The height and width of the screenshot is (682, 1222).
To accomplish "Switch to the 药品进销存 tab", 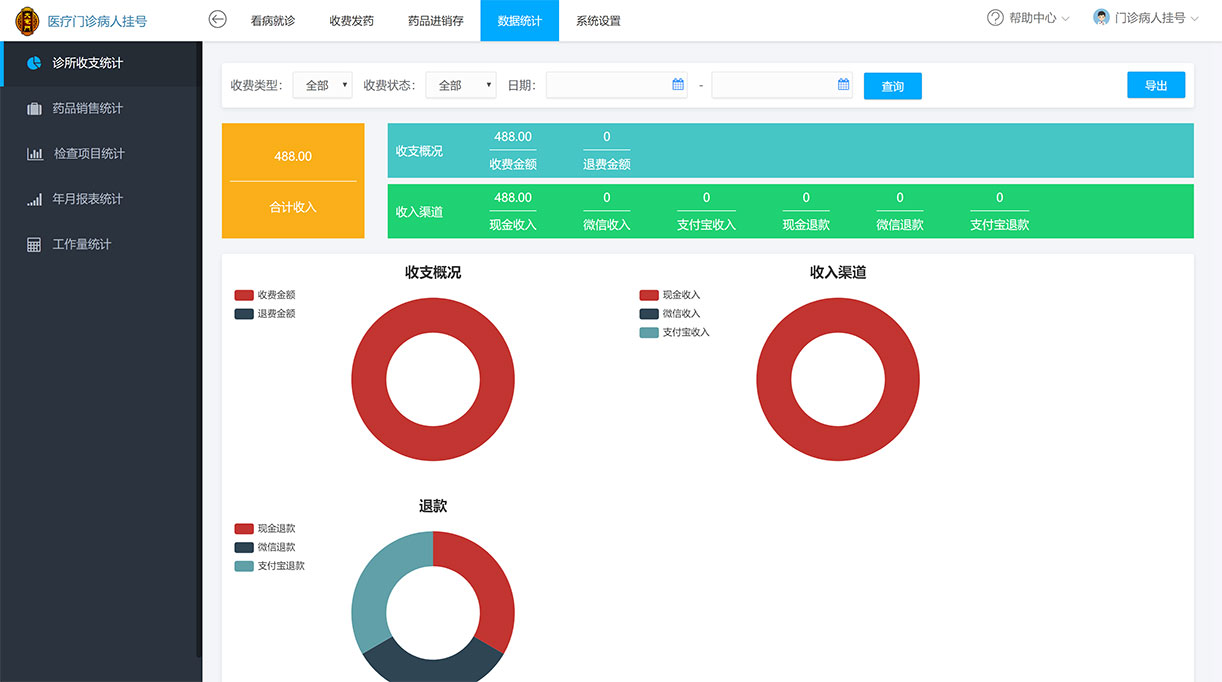I will coord(435,21).
